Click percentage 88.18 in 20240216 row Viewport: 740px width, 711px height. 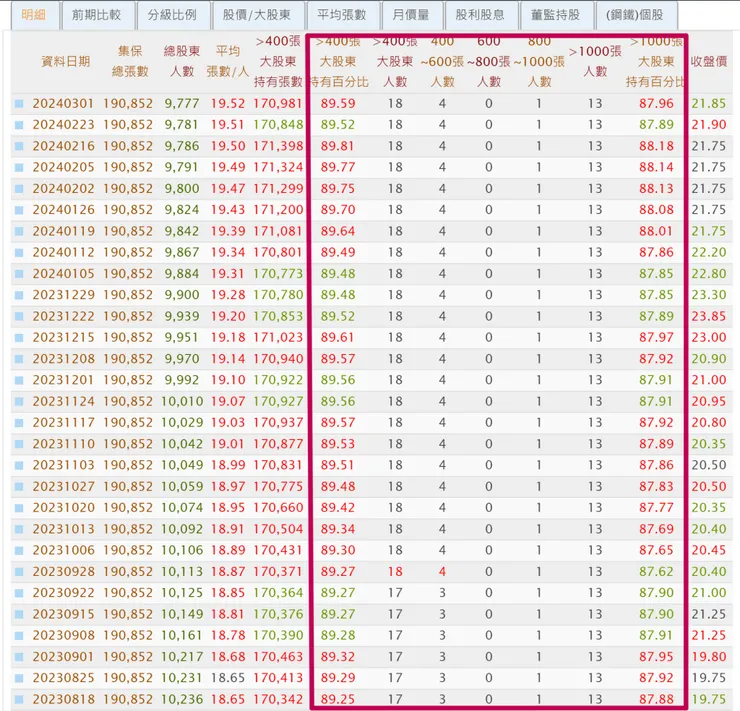(x=656, y=146)
